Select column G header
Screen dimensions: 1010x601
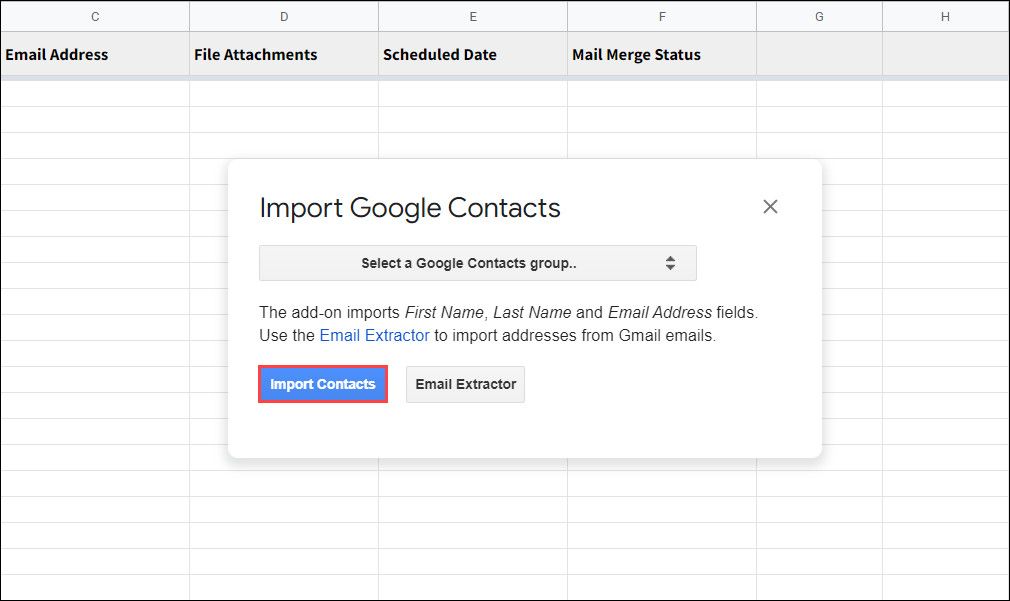819,16
